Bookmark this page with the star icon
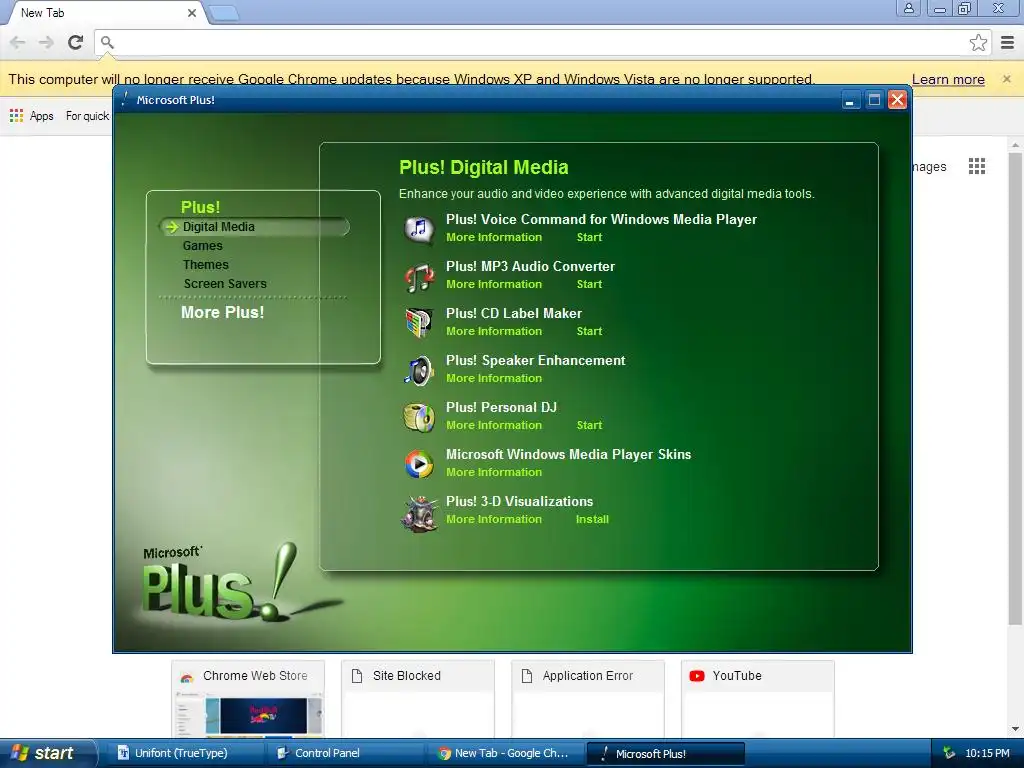This screenshot has height=768, width=1024. (978, 42)
